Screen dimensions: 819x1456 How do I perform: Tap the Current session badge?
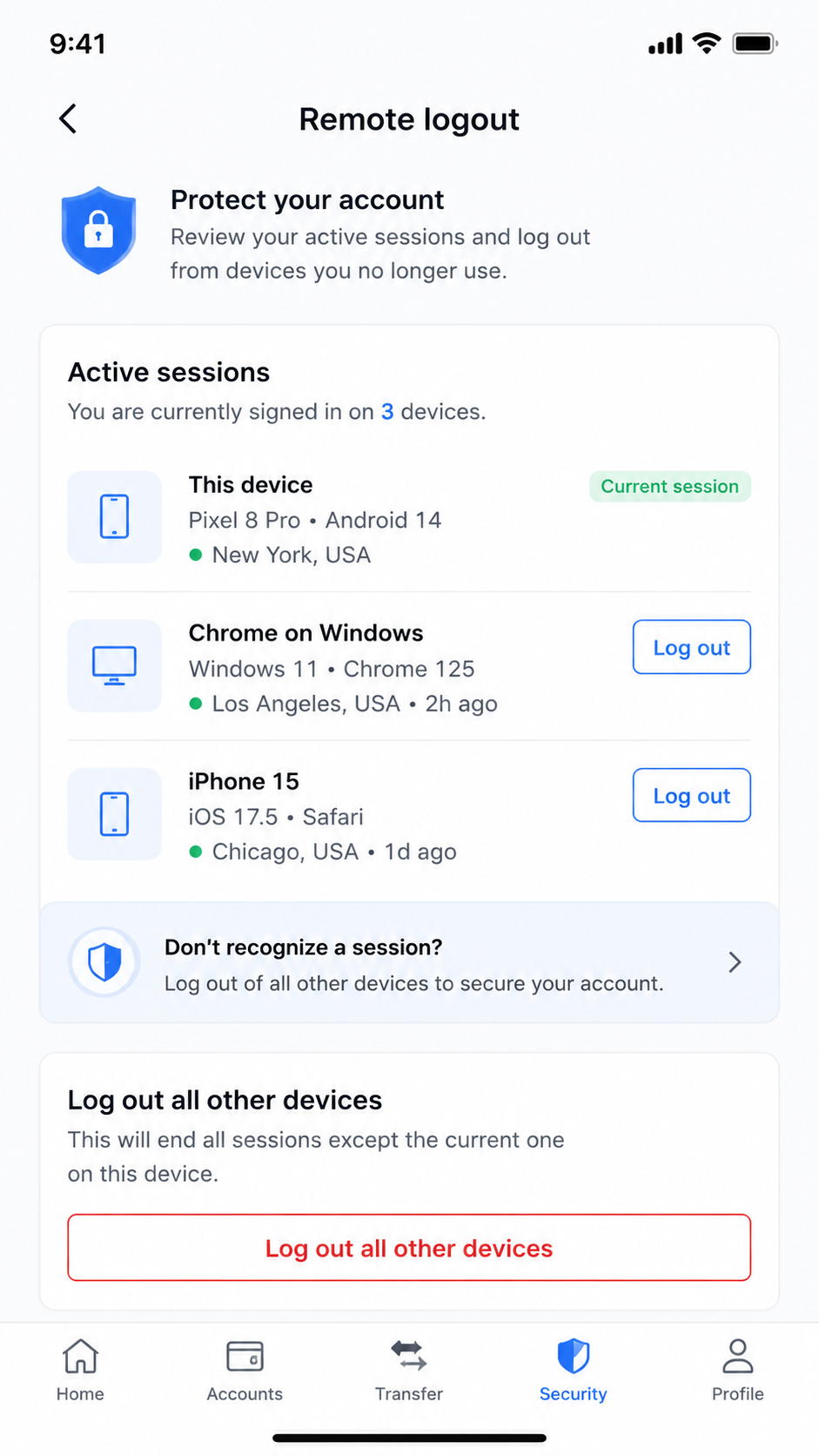669,486
